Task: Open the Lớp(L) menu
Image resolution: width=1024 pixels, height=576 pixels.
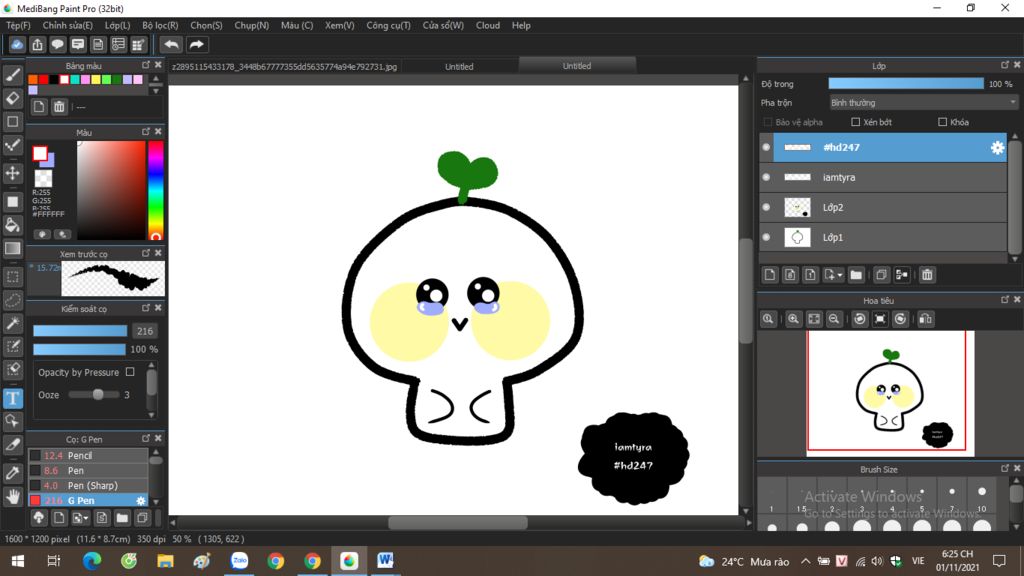Action: pyautogui.click(x=118, y=25)
